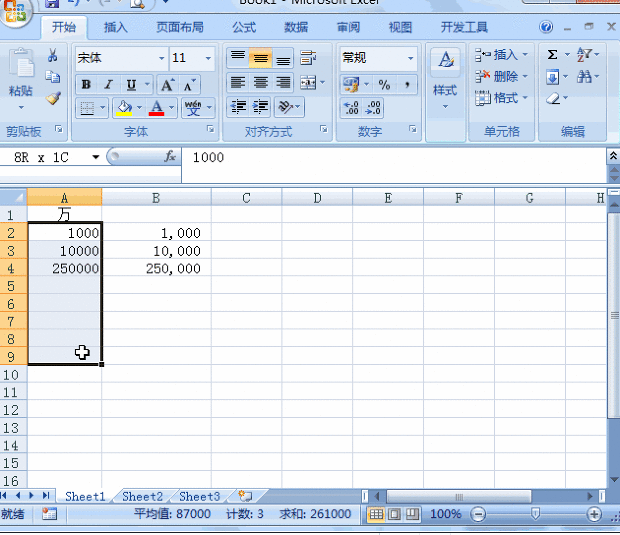The image size is (620, 535).
Task: Click the Cut scissors icon
Action: click(x=52, y=55)
